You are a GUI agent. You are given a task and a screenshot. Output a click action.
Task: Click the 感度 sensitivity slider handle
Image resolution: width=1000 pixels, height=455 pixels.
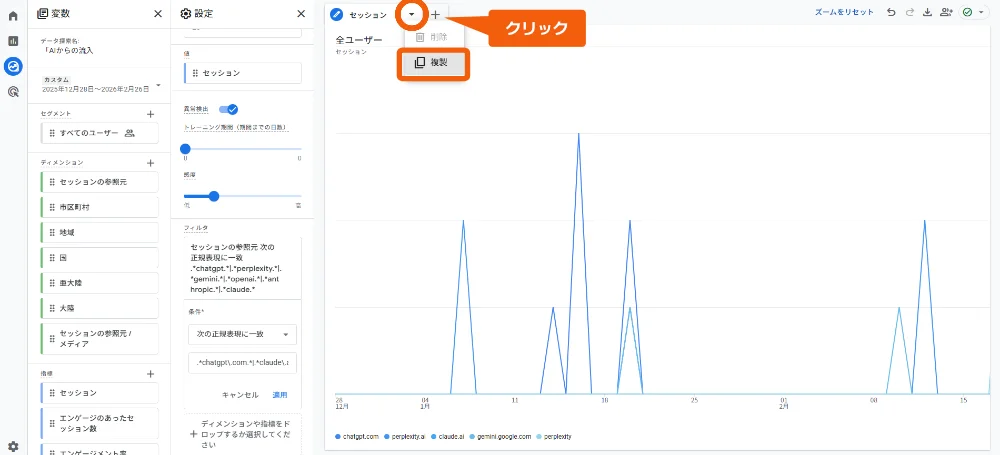(x=213, y=196)
